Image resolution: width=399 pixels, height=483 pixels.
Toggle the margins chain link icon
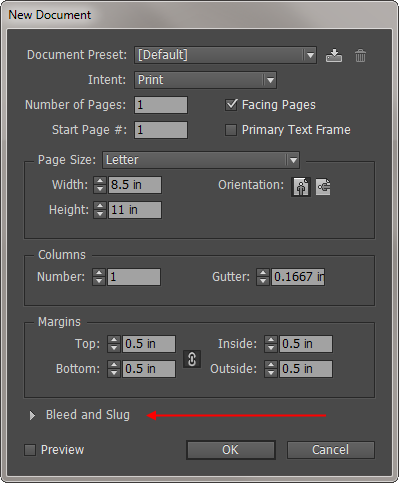tap(192, 359)
